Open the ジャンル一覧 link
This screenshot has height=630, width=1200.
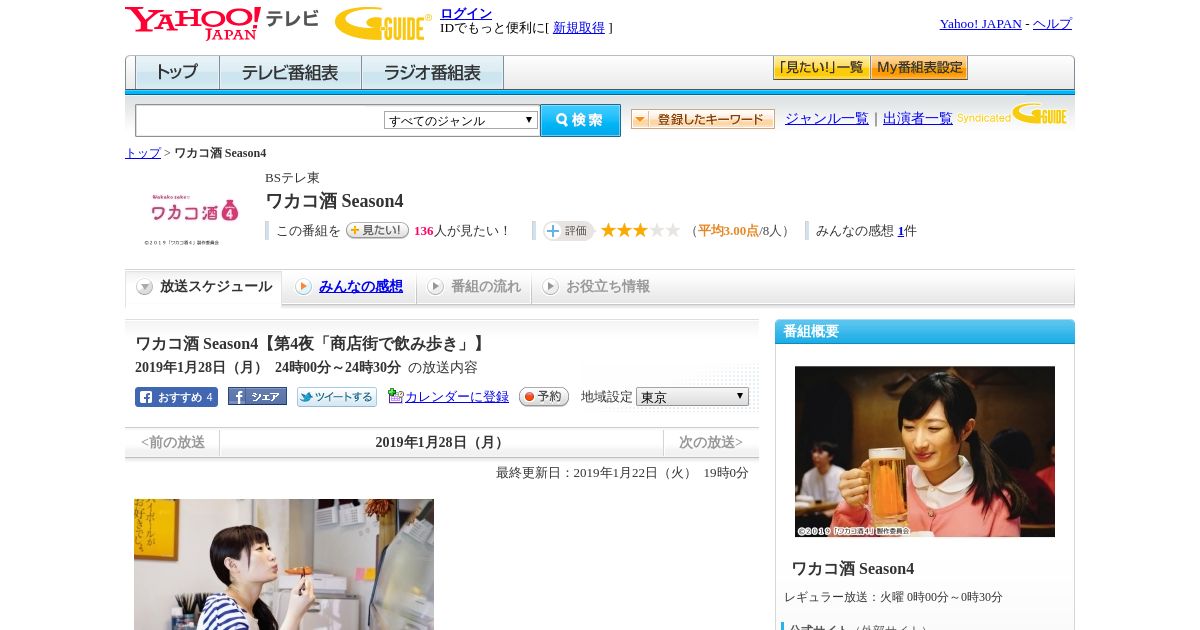(x=827, y=119)
